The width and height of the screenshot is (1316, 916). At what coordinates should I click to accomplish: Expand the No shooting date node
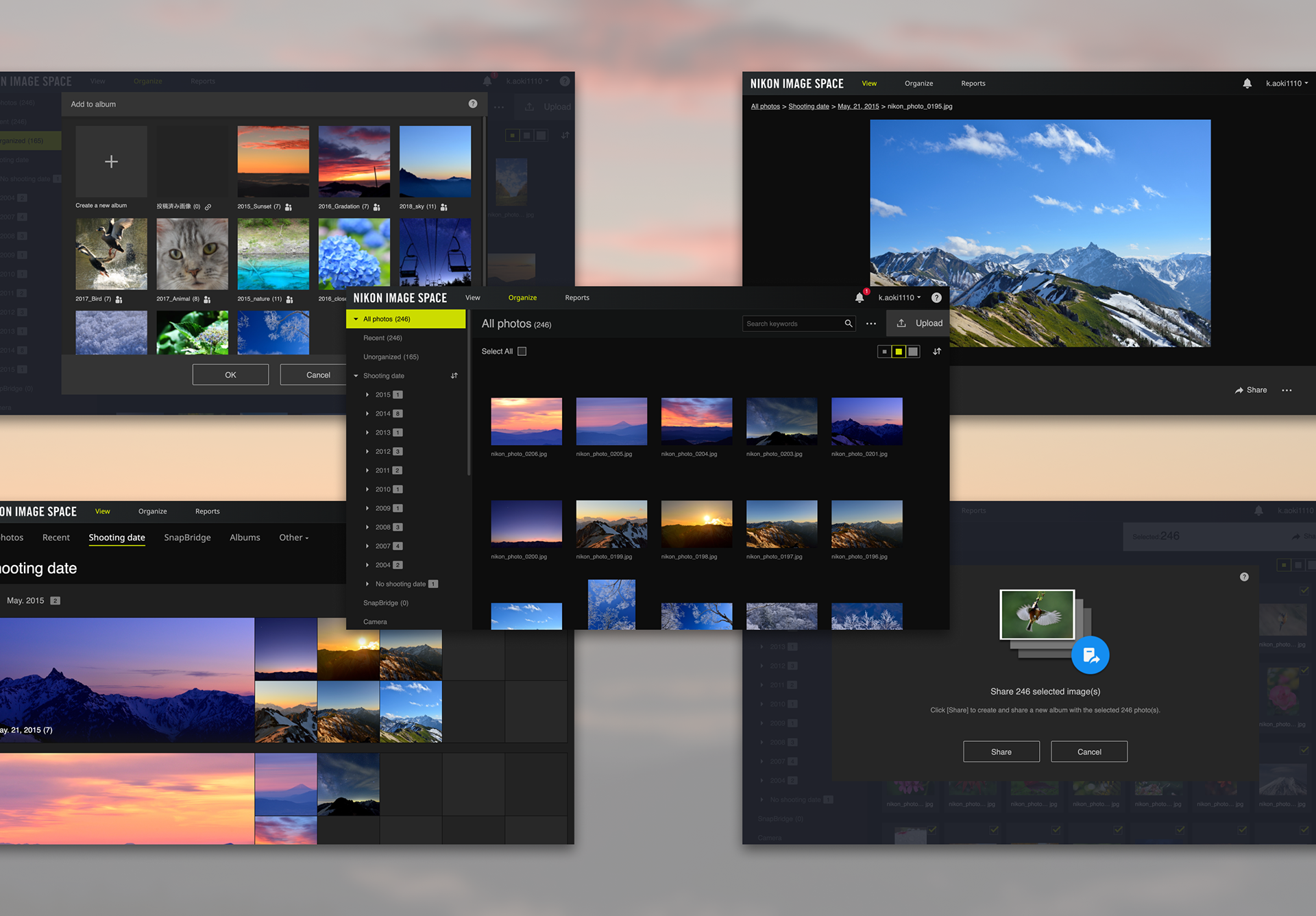point(368,584)
